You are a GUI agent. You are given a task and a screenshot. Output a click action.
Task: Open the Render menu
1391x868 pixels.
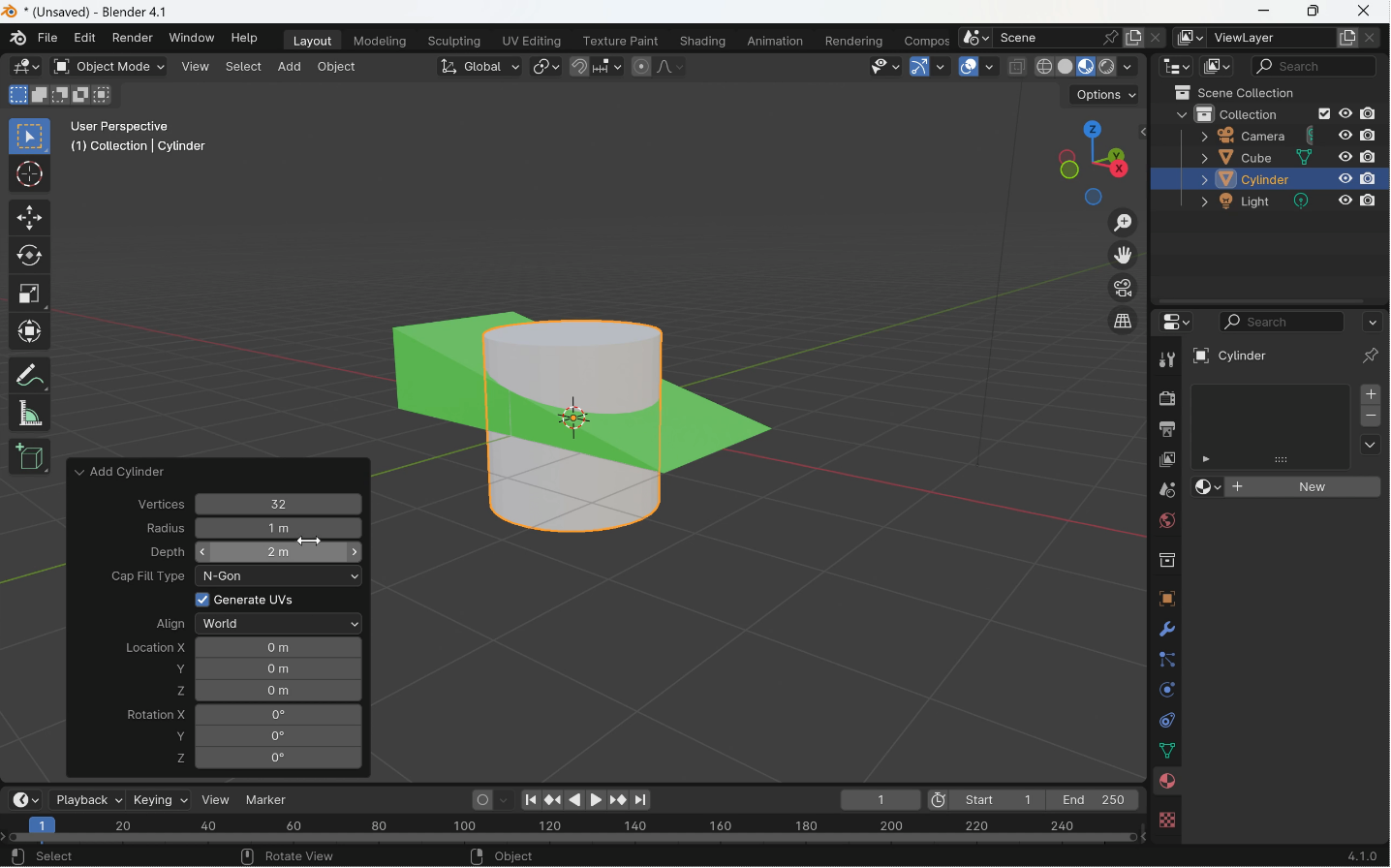point(133,38)
